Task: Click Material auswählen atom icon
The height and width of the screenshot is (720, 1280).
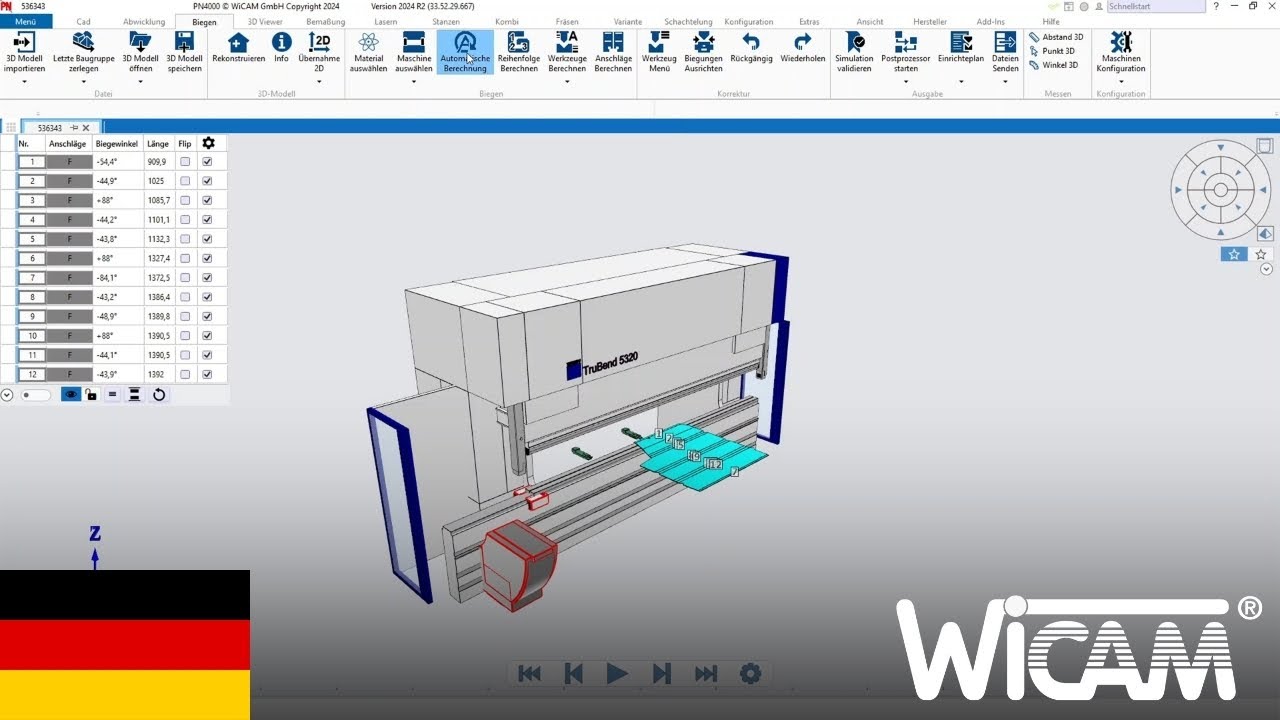Action: [x=368, y=42]
